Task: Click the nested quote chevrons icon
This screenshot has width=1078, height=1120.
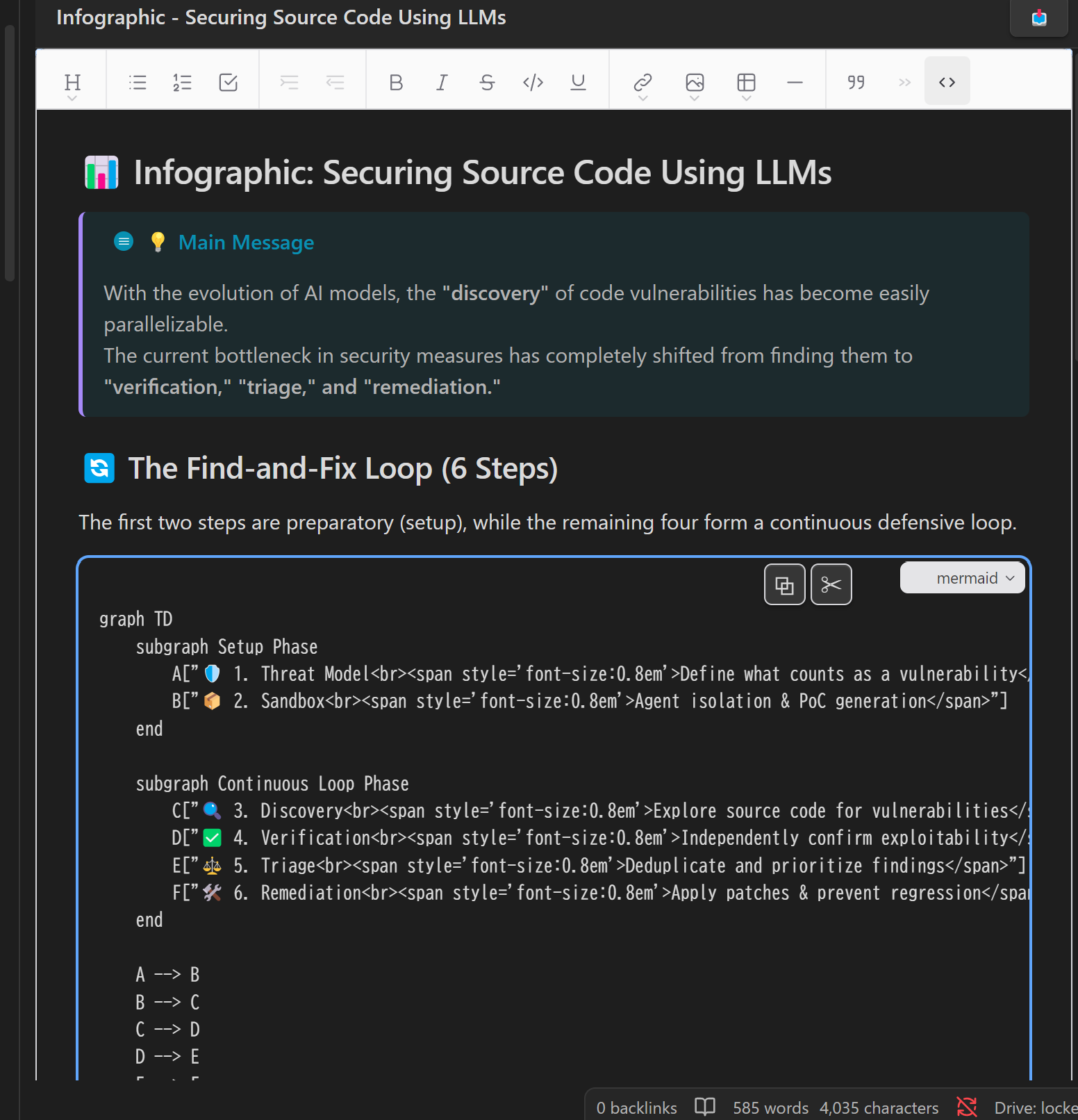Action: click(904, 83)
